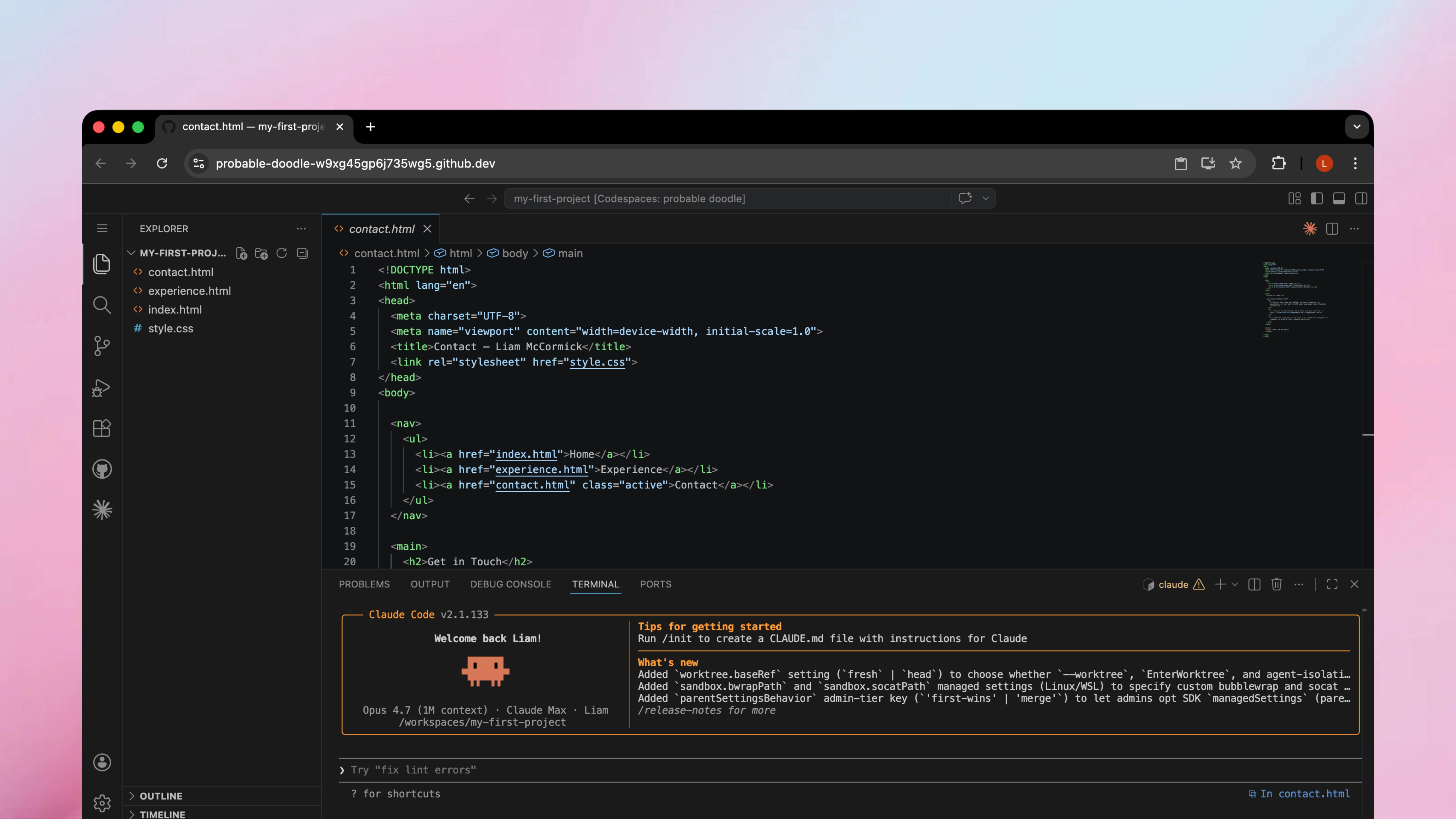Toggle primary side bar visibility
The image size is (1456, 819).
pos(1317,198)
